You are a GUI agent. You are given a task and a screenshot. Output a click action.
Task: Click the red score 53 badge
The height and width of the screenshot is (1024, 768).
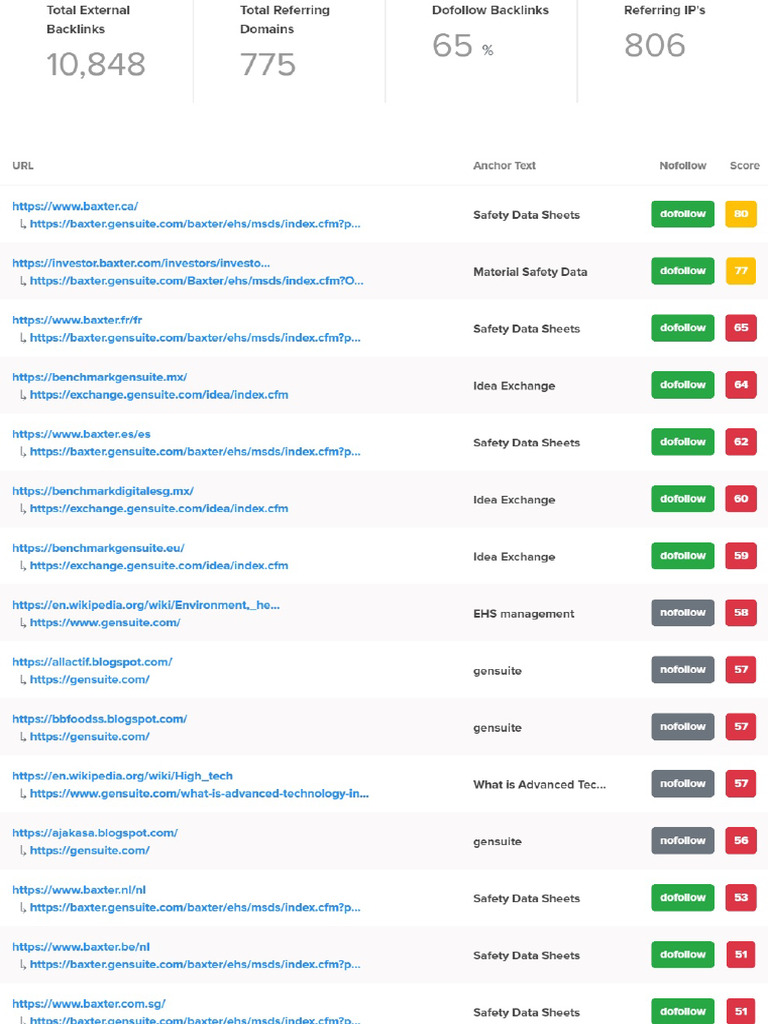click(741, 897)
